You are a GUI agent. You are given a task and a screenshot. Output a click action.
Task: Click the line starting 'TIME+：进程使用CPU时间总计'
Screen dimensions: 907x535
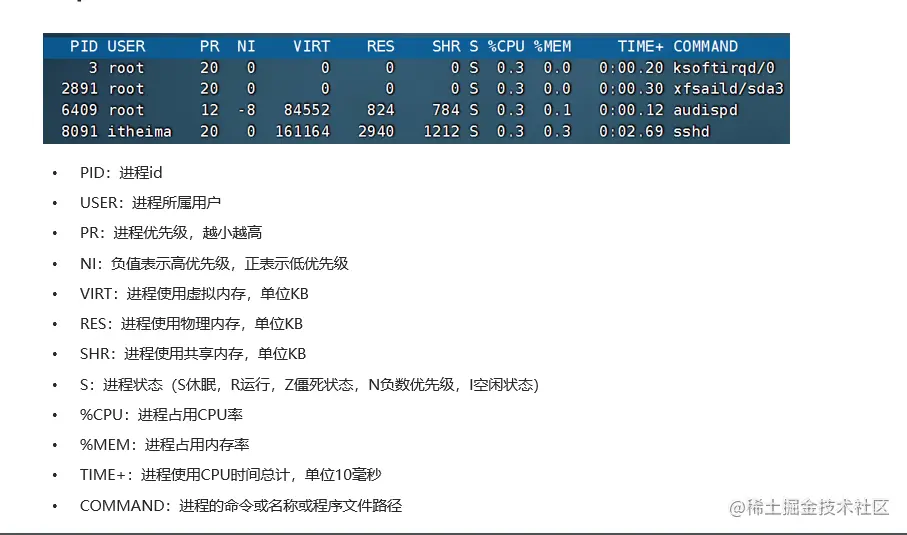point(230,475)
